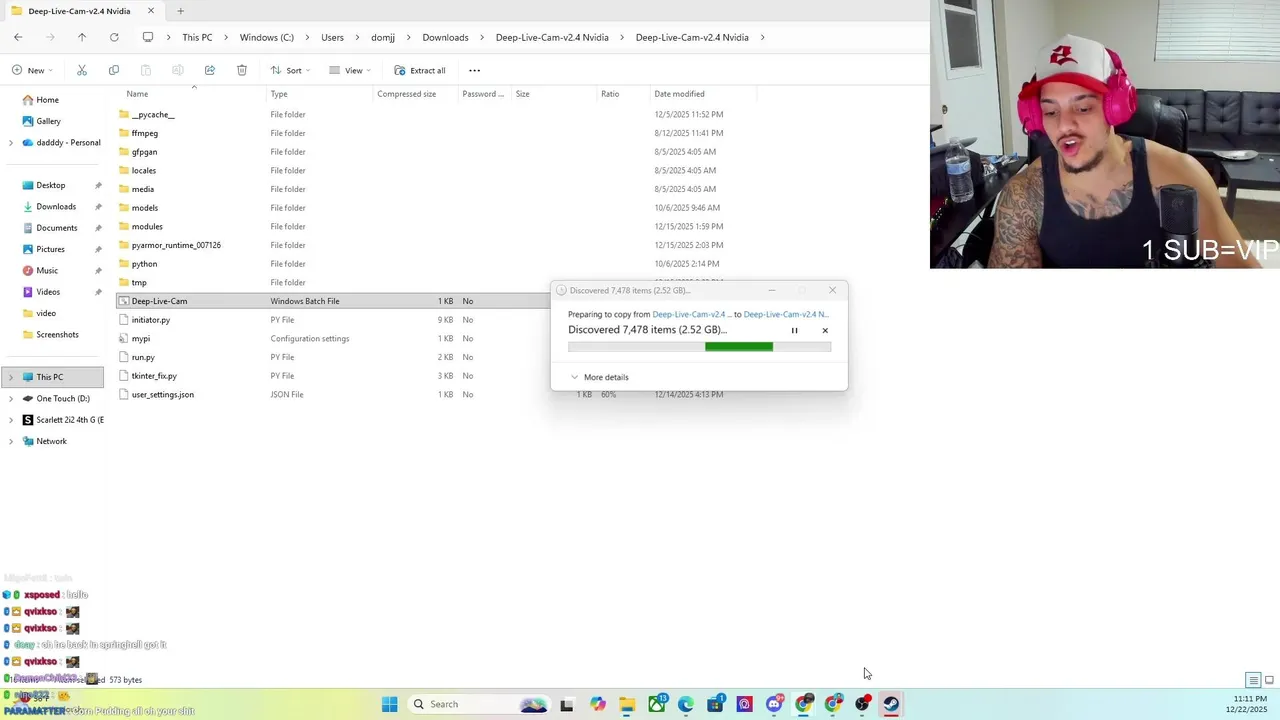Open the Xbox app from the taskbar
This screenshot has width=1280, height=720.
point(657,704)
